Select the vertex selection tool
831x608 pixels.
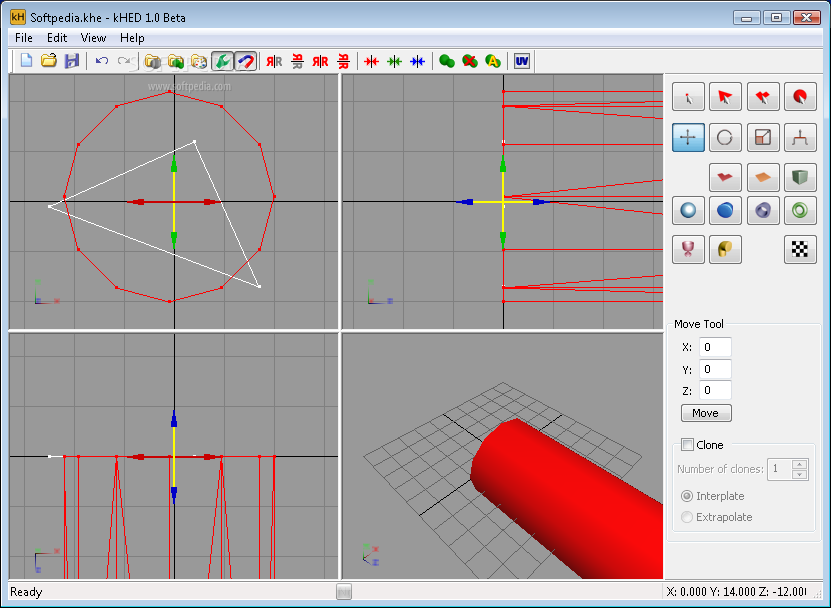point(688,96)
